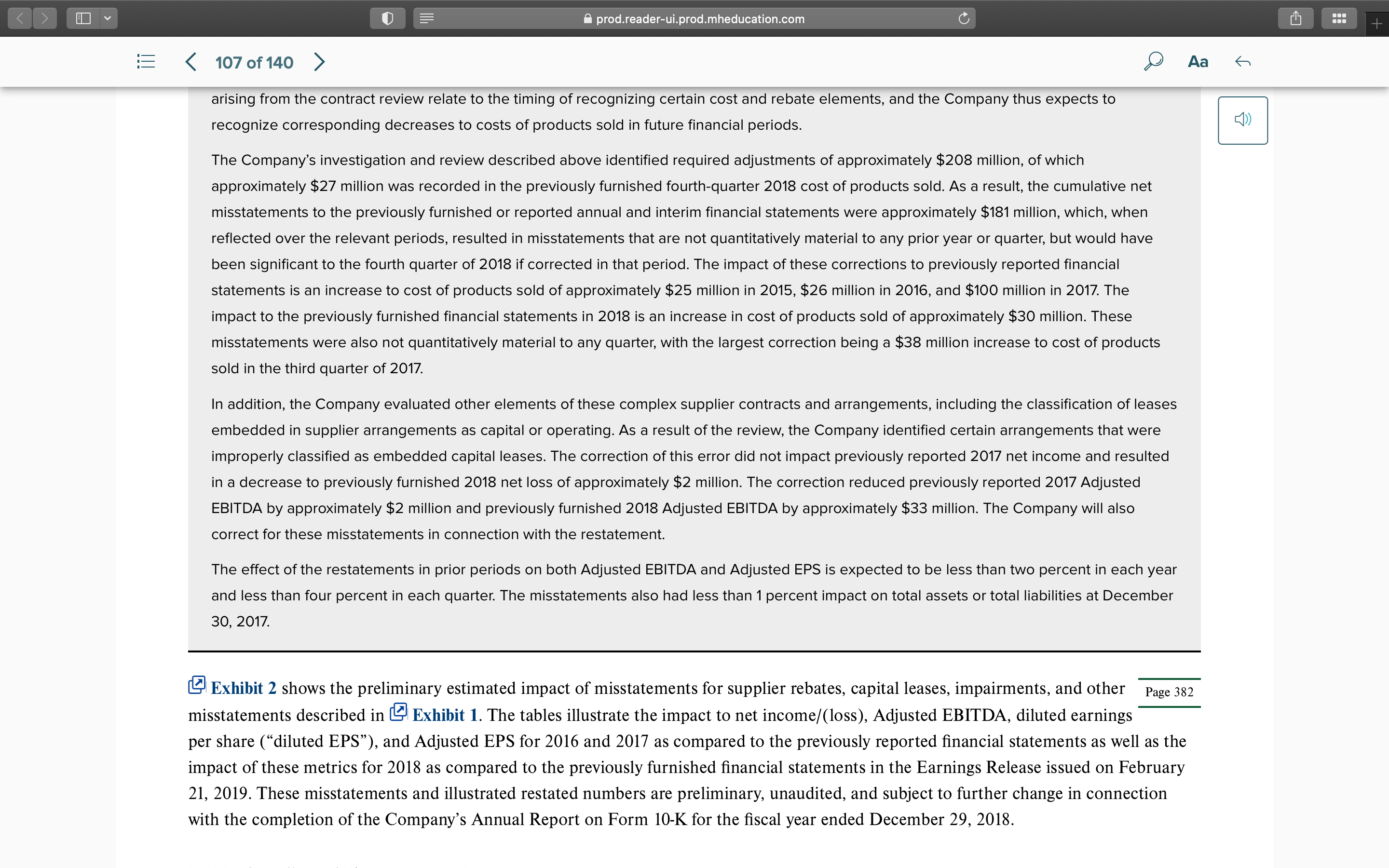Image resolution: width=1389 pixels, height=868 pixels.
Task: Advance to the next page with the right chevron
Action: 320,61
